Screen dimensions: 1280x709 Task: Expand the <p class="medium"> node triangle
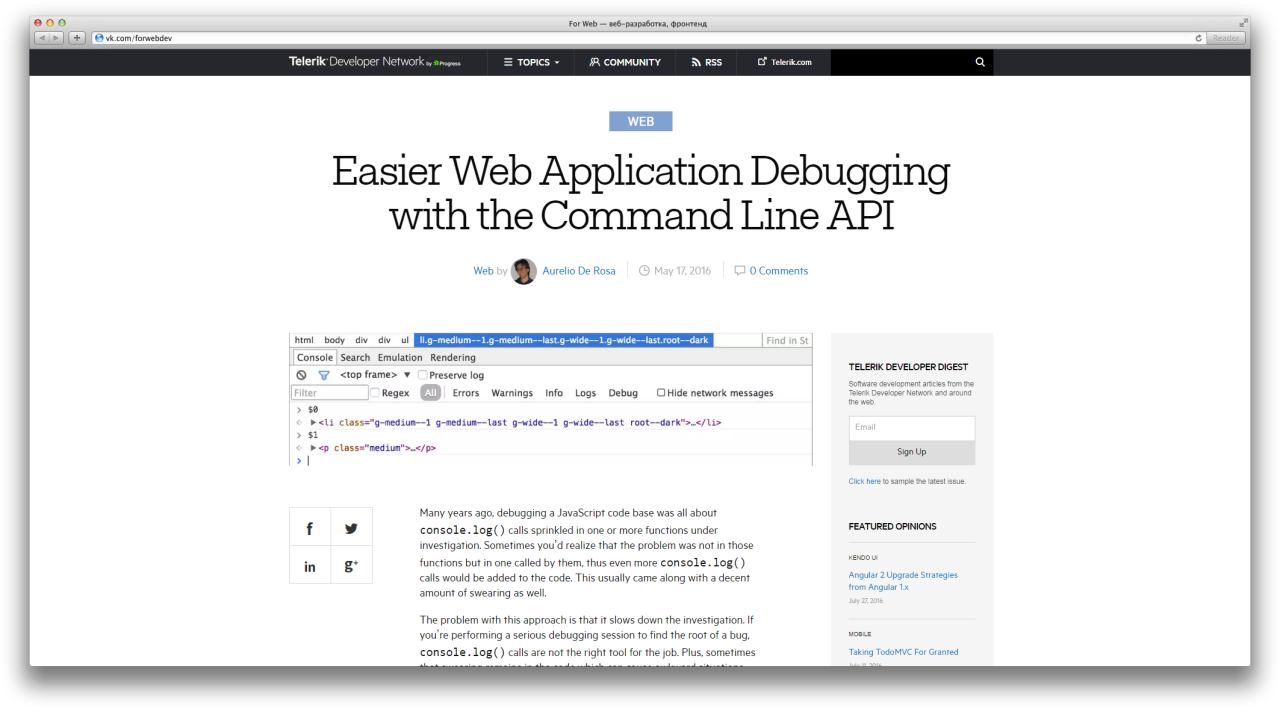[312, 448]
